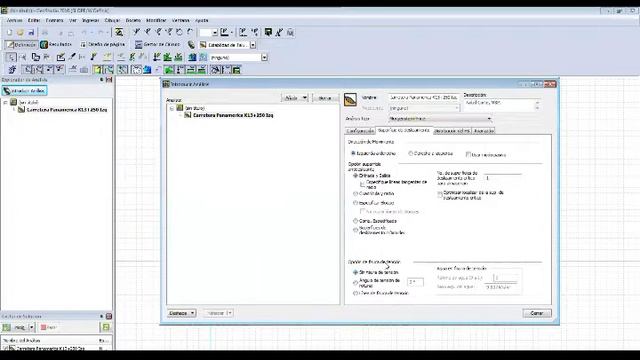The height and width of the screenshot is (360, 640).
Task: Open the Dibujar menu
Action: coord(112,20)
